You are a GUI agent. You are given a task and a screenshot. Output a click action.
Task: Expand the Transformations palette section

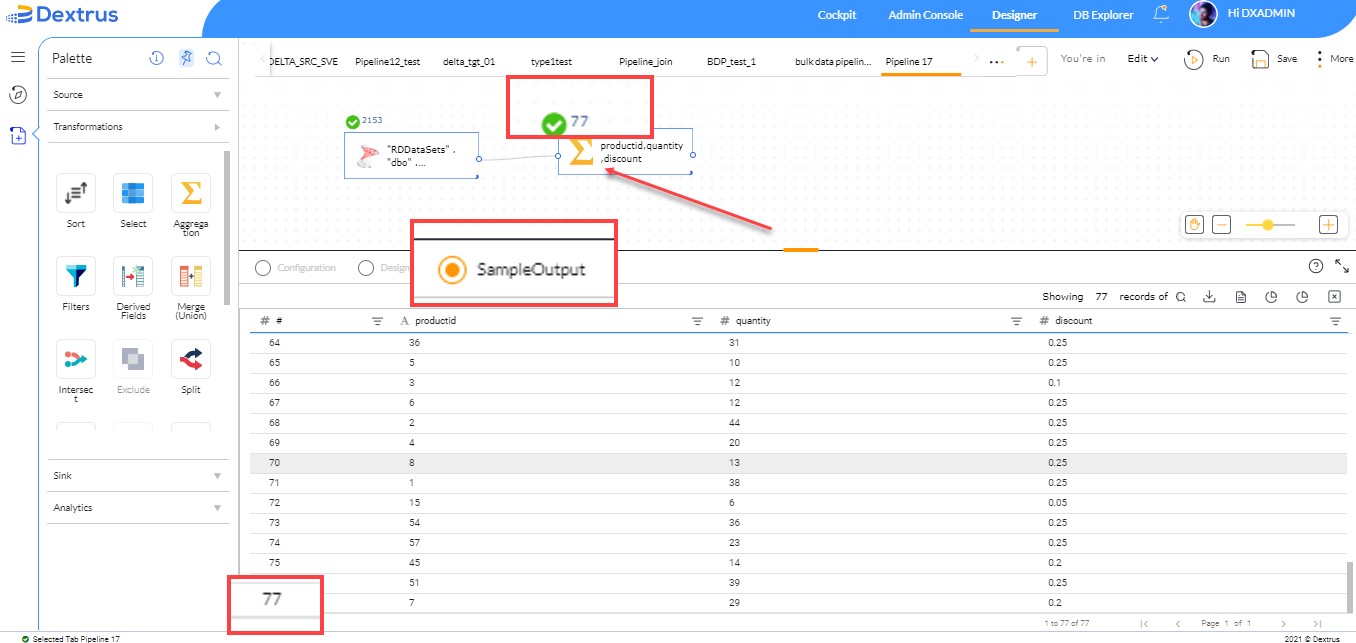138,127
